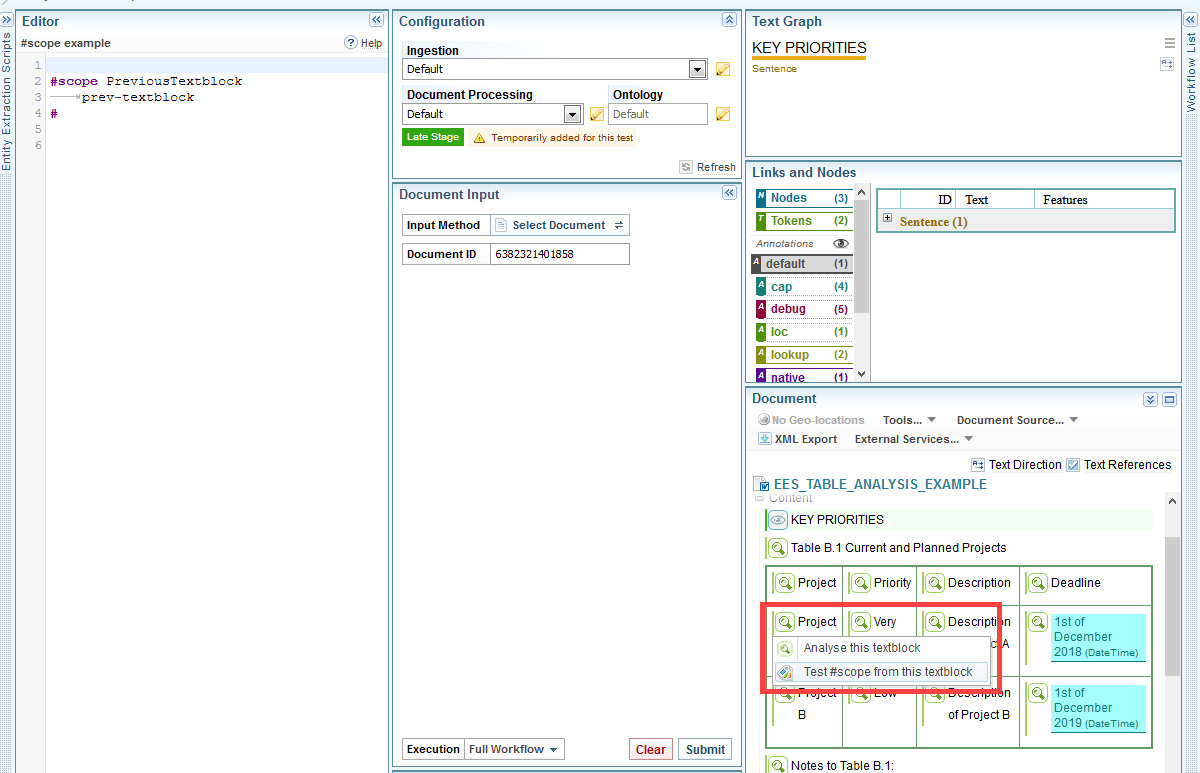The width and height of the screenshot is (1200, 773).
Task: Click the Refresh icon in Configuration
Action: click(686, 167)
